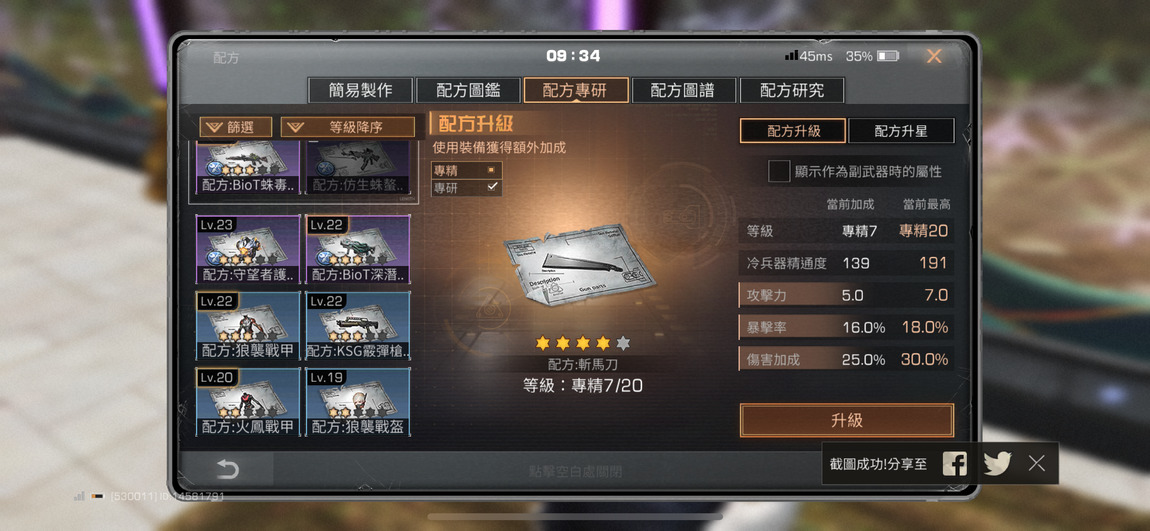Toggle the 專研 checkbox
The image size is (1150, 531).
493,187
